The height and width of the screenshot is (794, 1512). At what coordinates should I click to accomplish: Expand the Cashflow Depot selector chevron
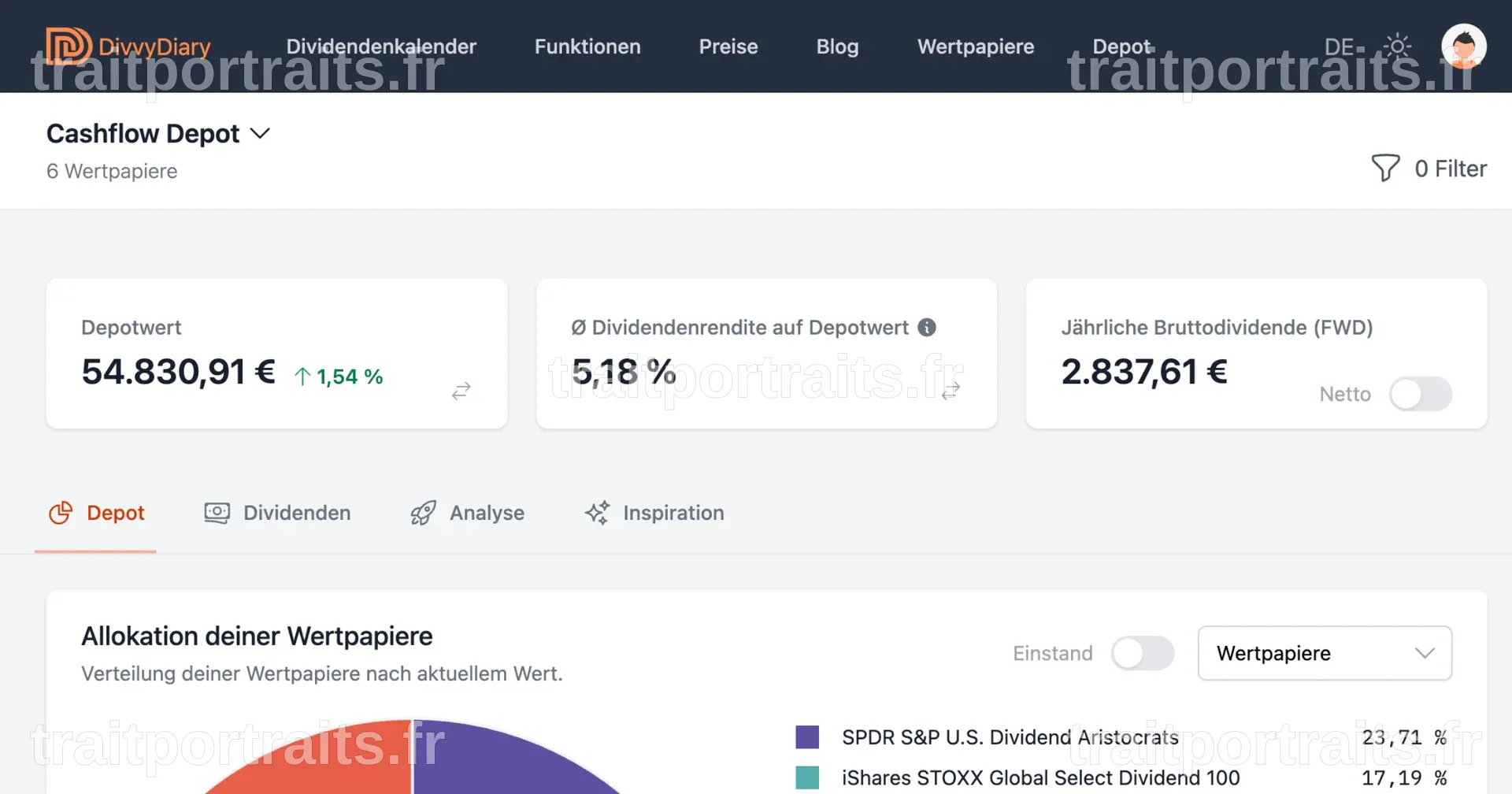(260, 134)
